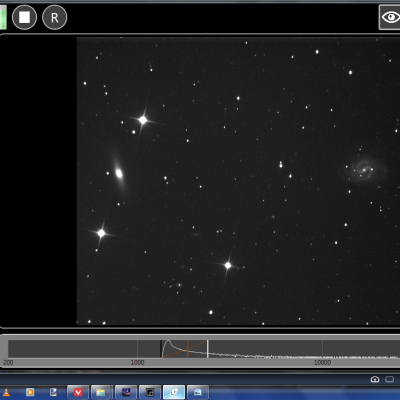The height and width of the screenshot is (400, 400).
Task: Open the dark purple app taskbar icon
Action: click(x=126, y=392)
